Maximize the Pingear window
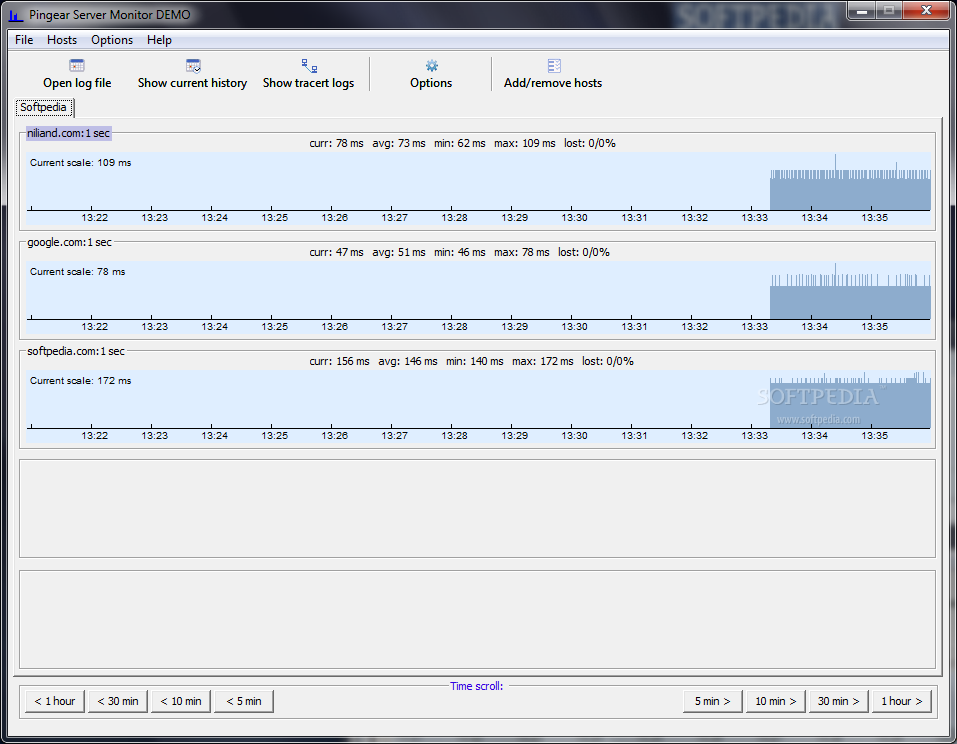 tap(889, 10)
